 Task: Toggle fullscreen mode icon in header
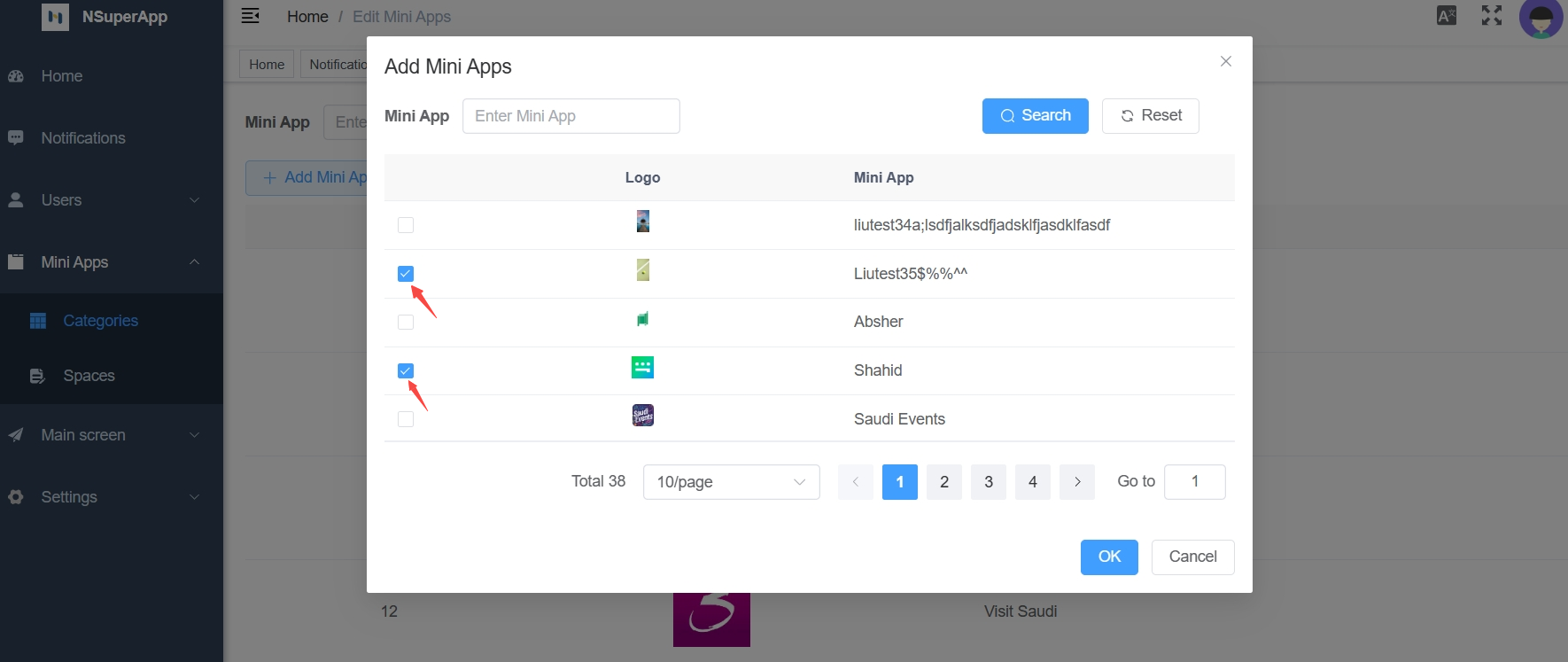pyautogui.click(x=1492, y=16)
